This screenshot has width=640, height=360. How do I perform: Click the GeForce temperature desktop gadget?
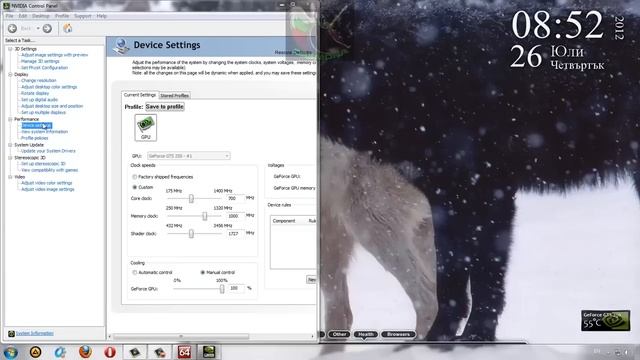[x=606, y=320]
